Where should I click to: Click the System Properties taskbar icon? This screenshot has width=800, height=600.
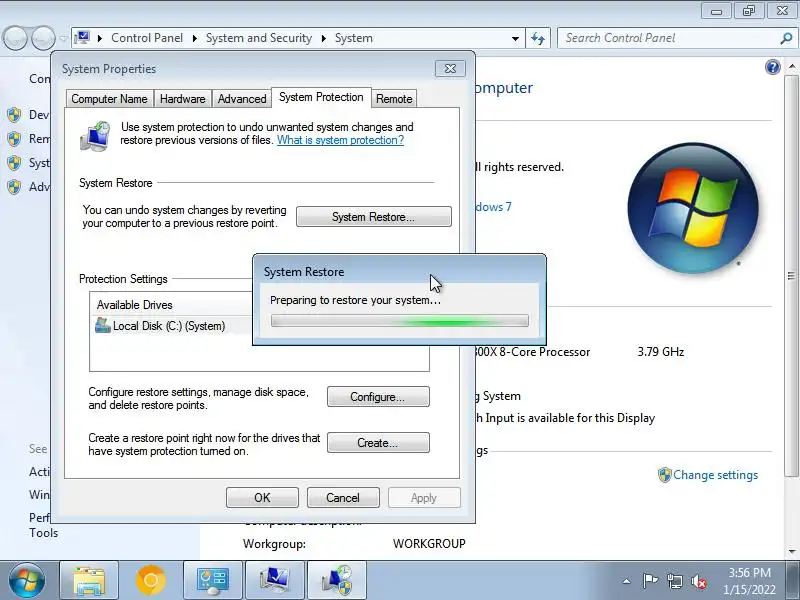[275, 580]
